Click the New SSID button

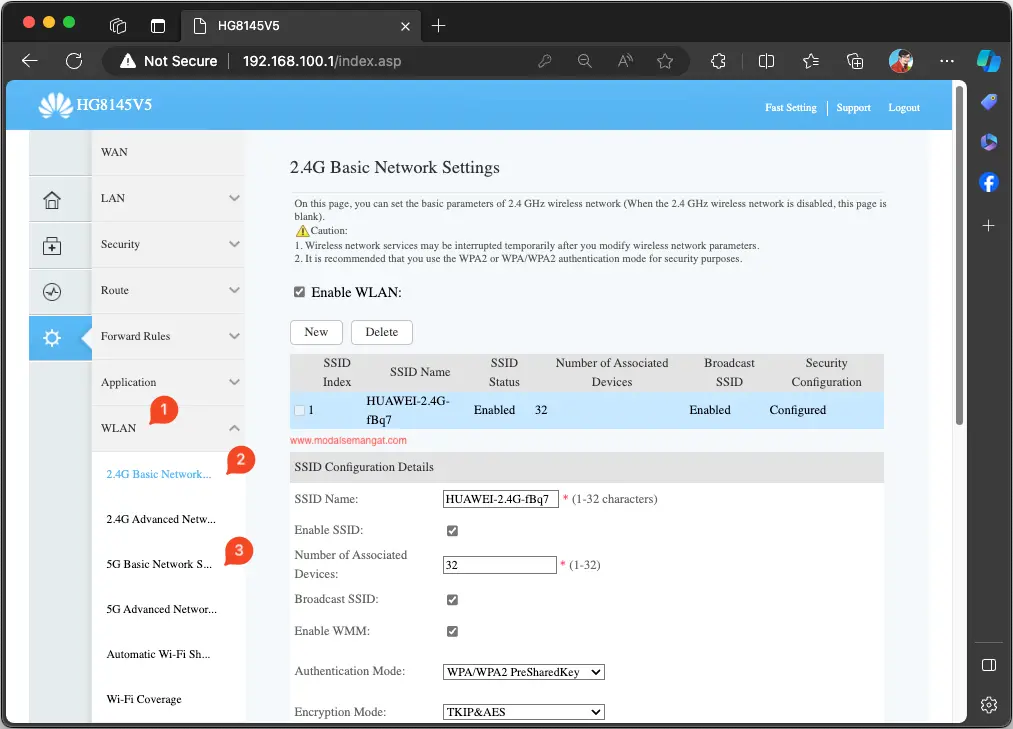tap(317, 332)
